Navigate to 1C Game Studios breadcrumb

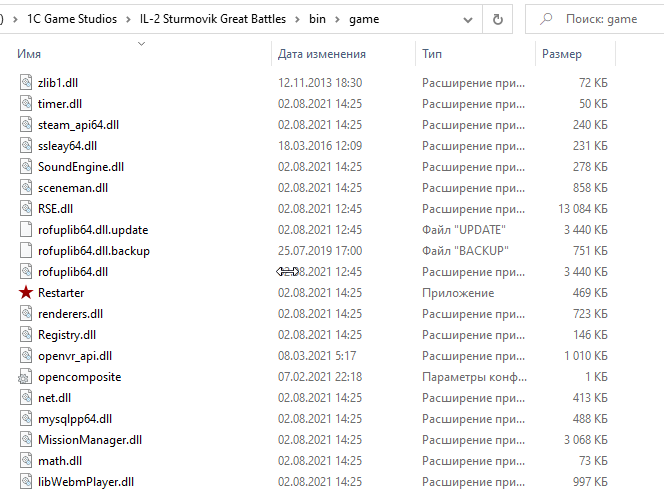point(72,19)
